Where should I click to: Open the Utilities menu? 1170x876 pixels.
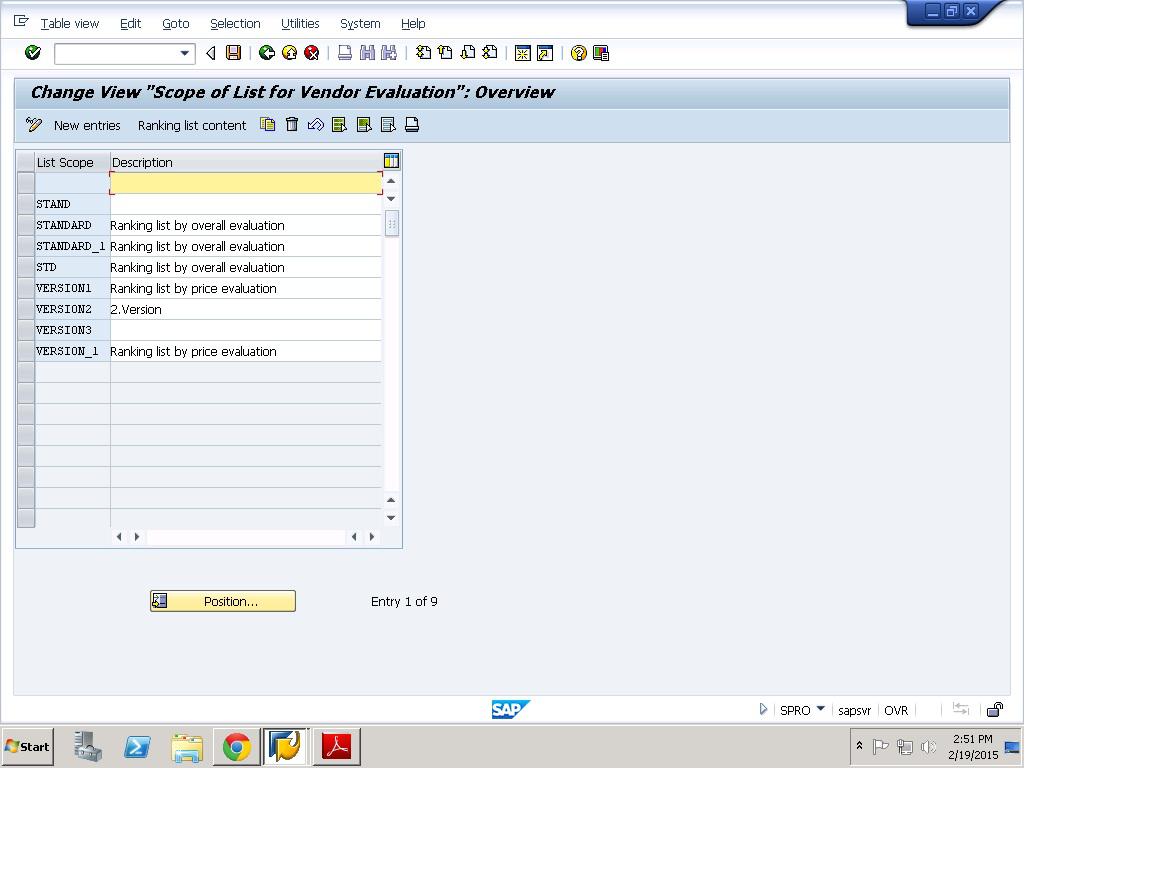pos(300,23)
